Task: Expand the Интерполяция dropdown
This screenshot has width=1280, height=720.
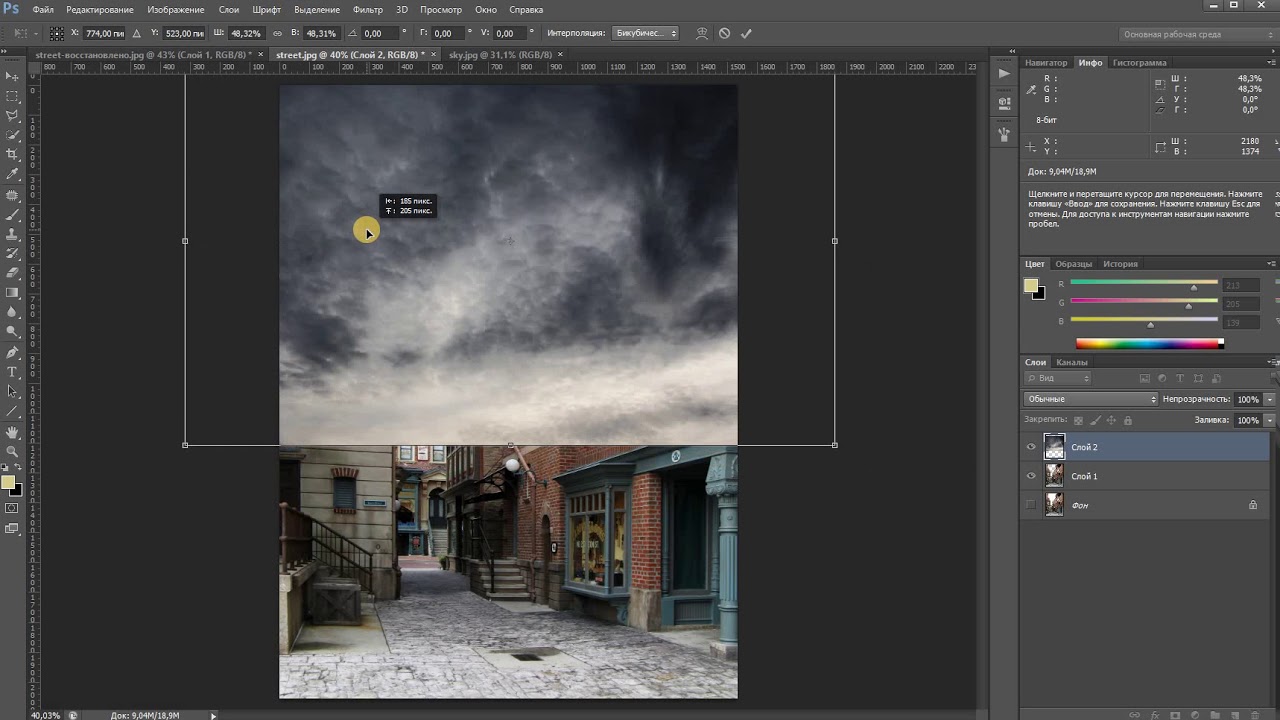Action: tap(645, 33)
